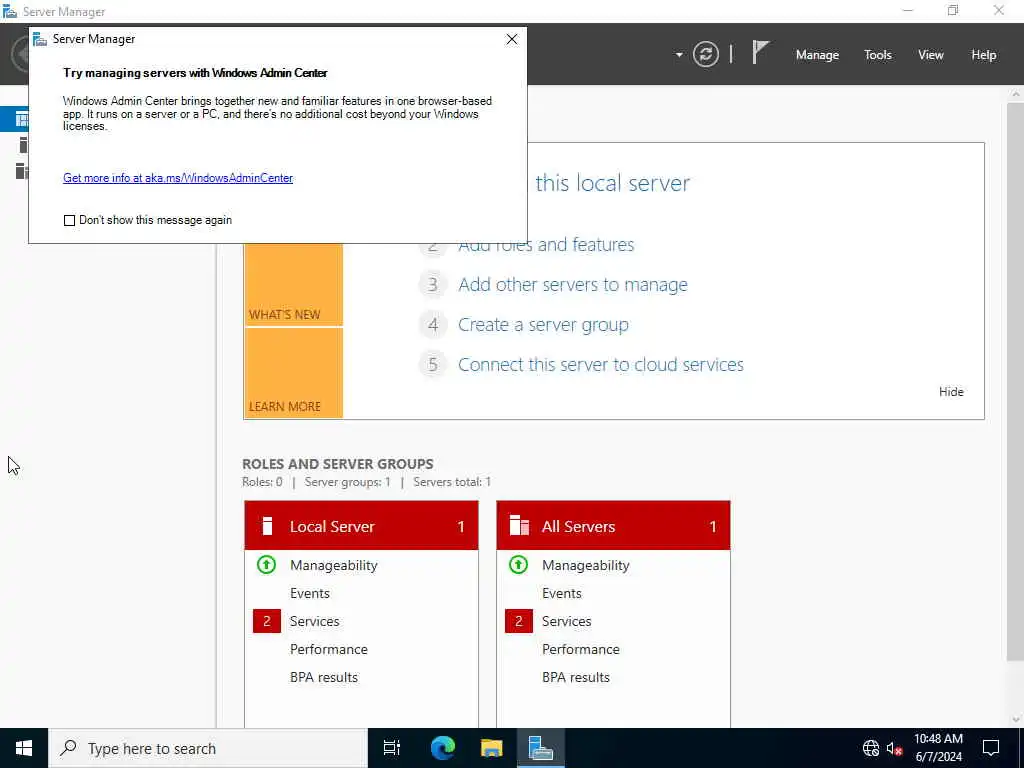
Task: Click the muted volume tray icon
Action: (x=894, y=748)
